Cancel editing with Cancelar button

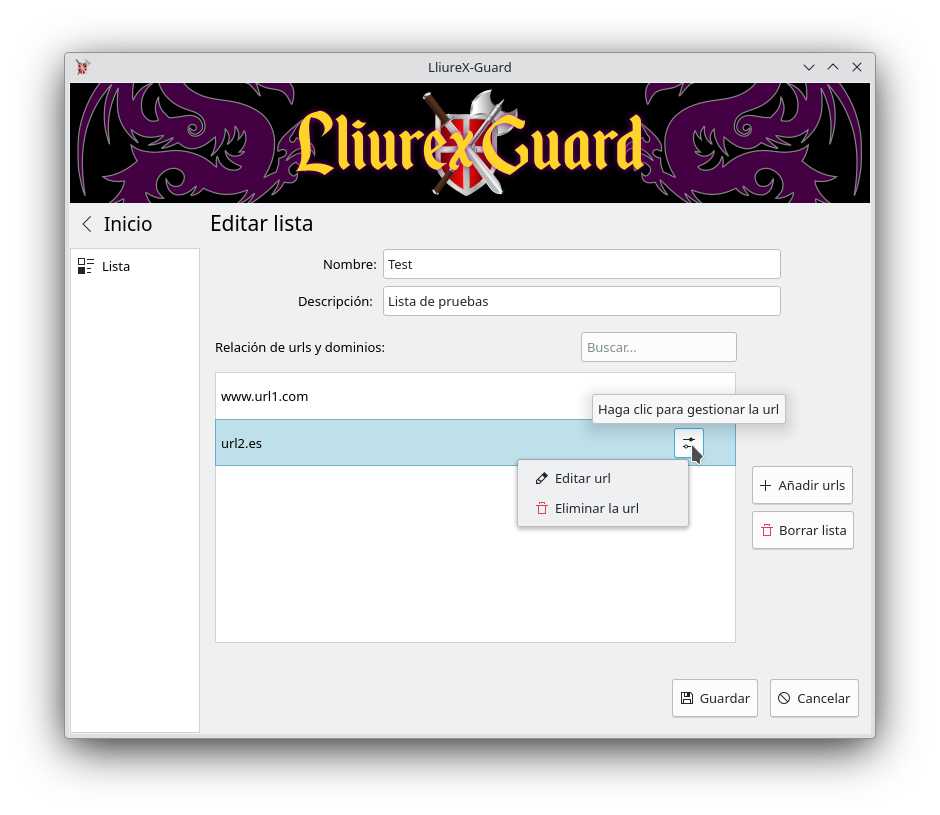point(814,698)
